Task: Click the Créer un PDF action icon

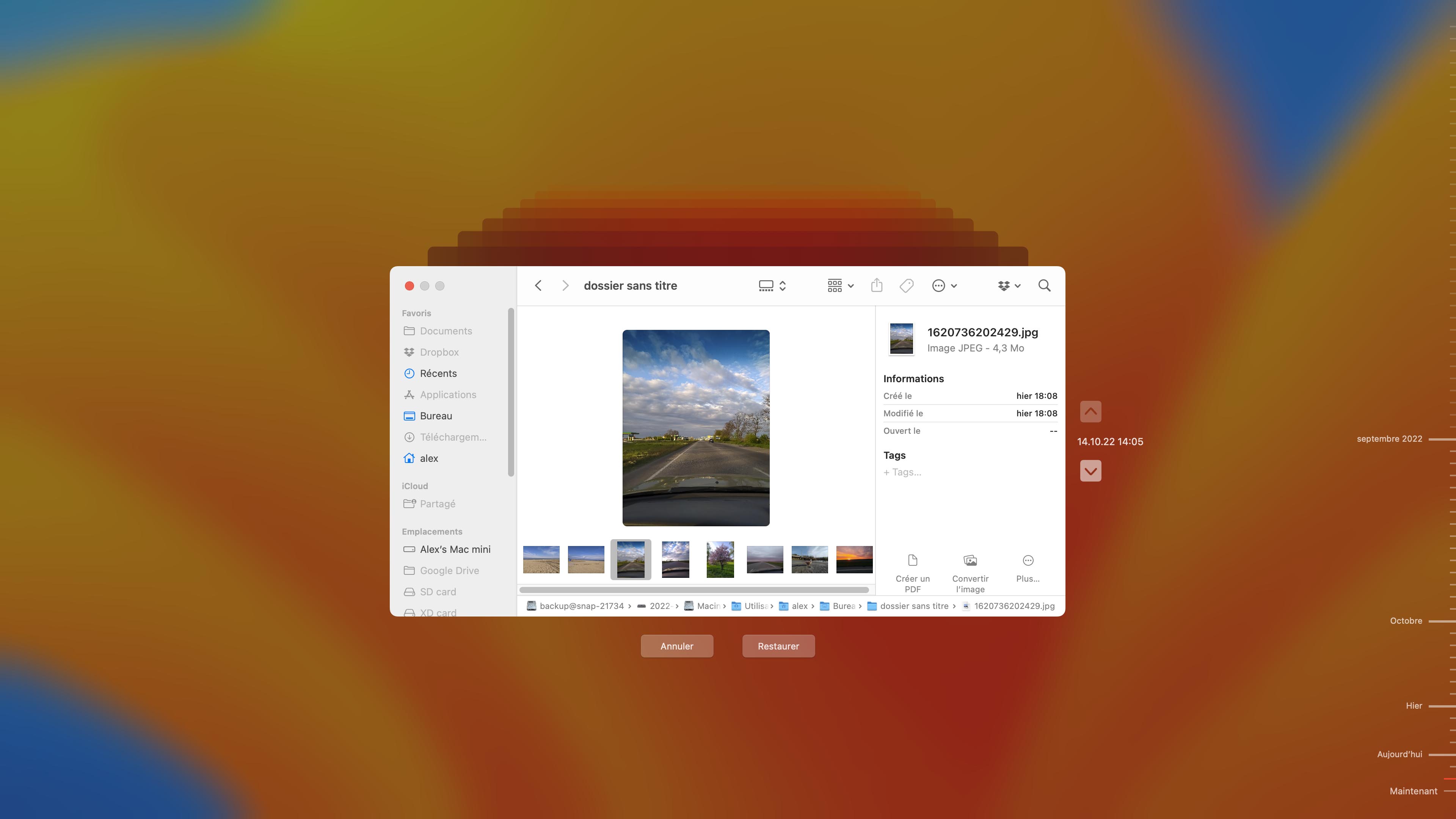Action: pyautogui.click(x=912, y=560)
